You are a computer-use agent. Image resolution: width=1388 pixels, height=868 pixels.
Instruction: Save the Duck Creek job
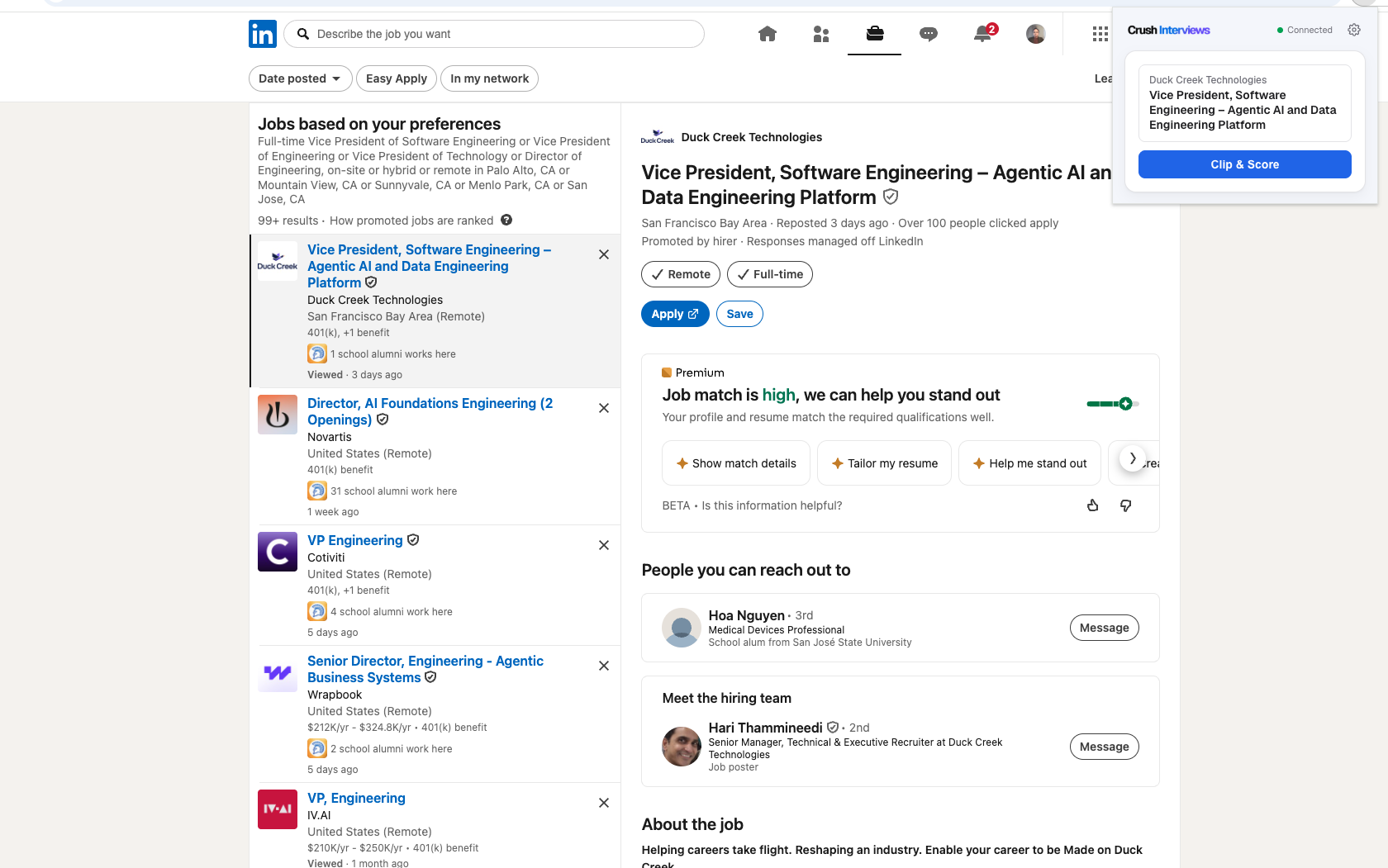click(739, 314)
